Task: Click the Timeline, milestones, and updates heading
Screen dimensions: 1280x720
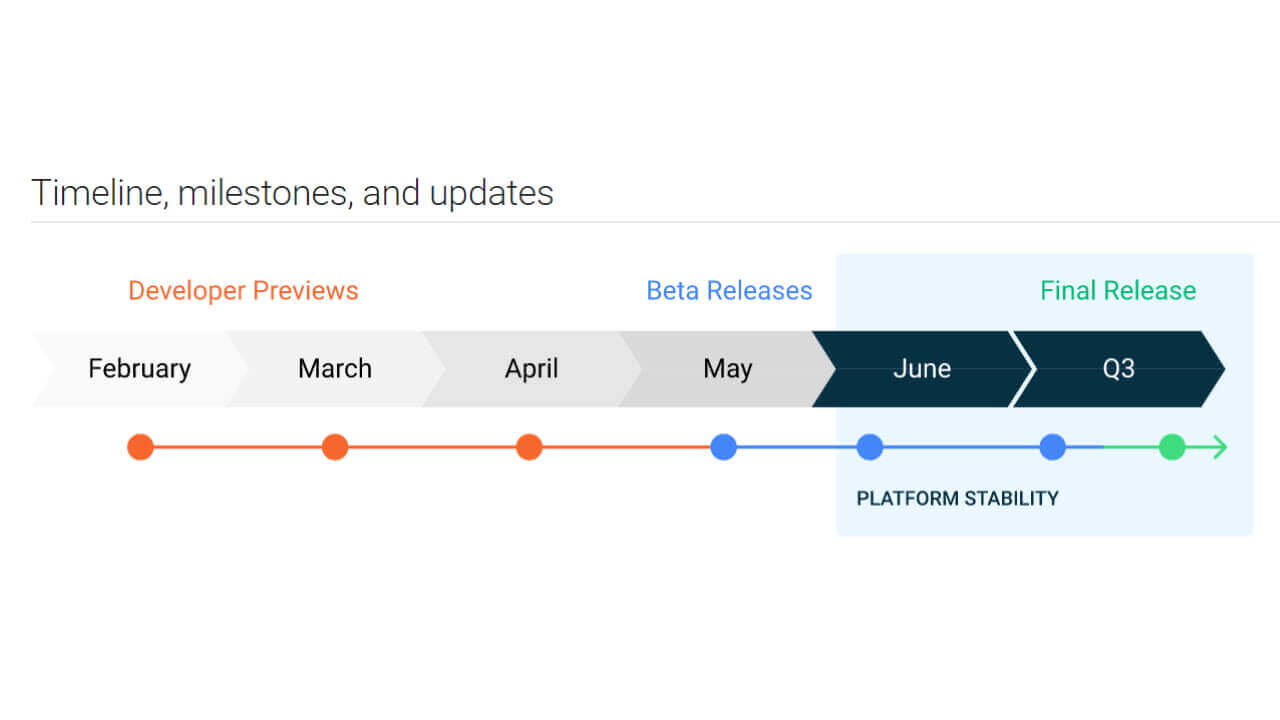Action: [x=292, y=192]
